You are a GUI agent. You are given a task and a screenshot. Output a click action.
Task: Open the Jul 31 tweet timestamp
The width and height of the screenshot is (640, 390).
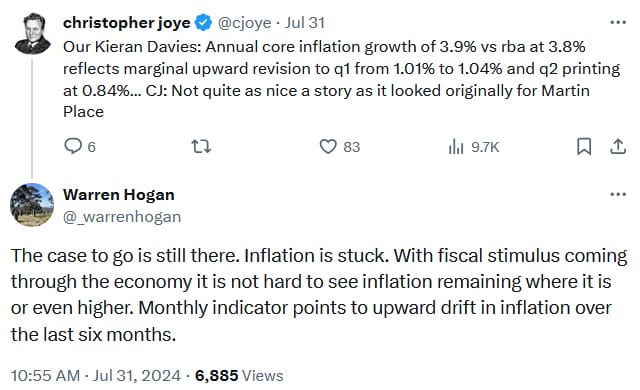click(x=304, y=23)
